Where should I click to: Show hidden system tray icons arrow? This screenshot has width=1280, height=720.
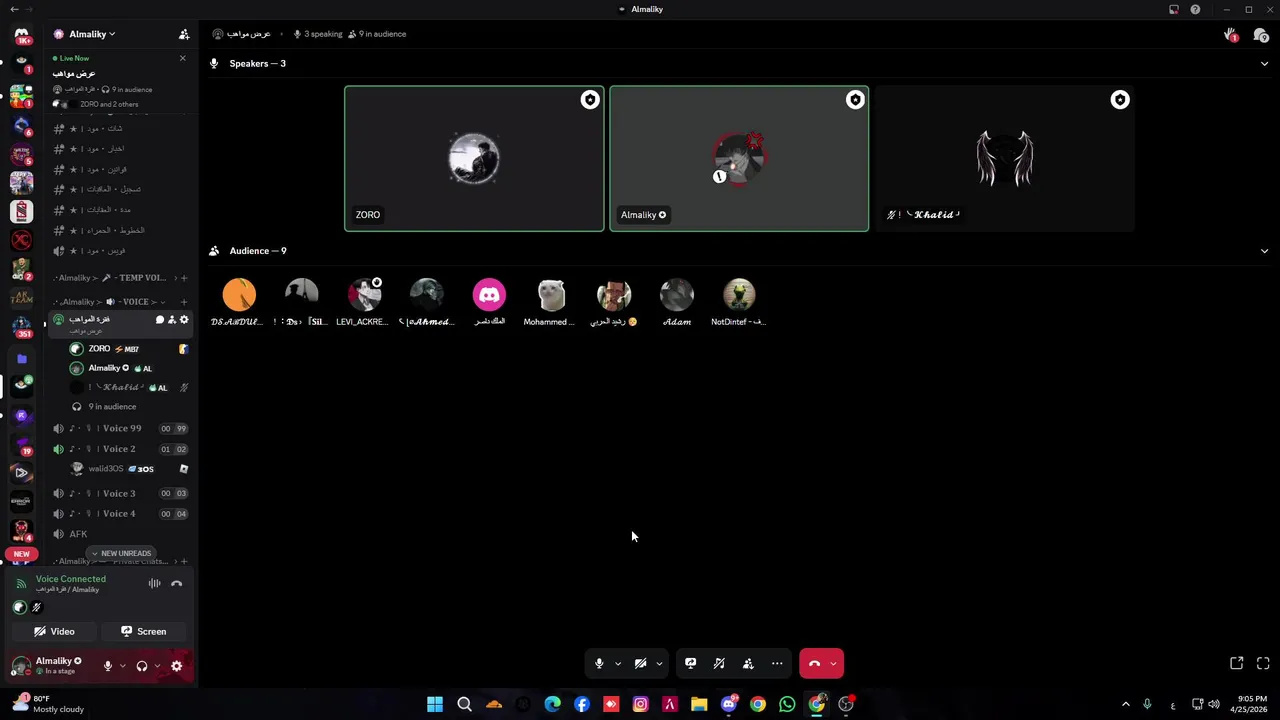point(1125,704)
